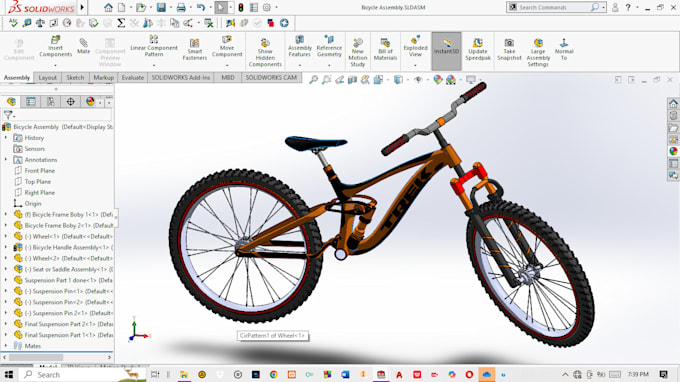680x382 pixels.
Task: Save the assembly with the floppy disk icon
Action: tap(161, 7)
